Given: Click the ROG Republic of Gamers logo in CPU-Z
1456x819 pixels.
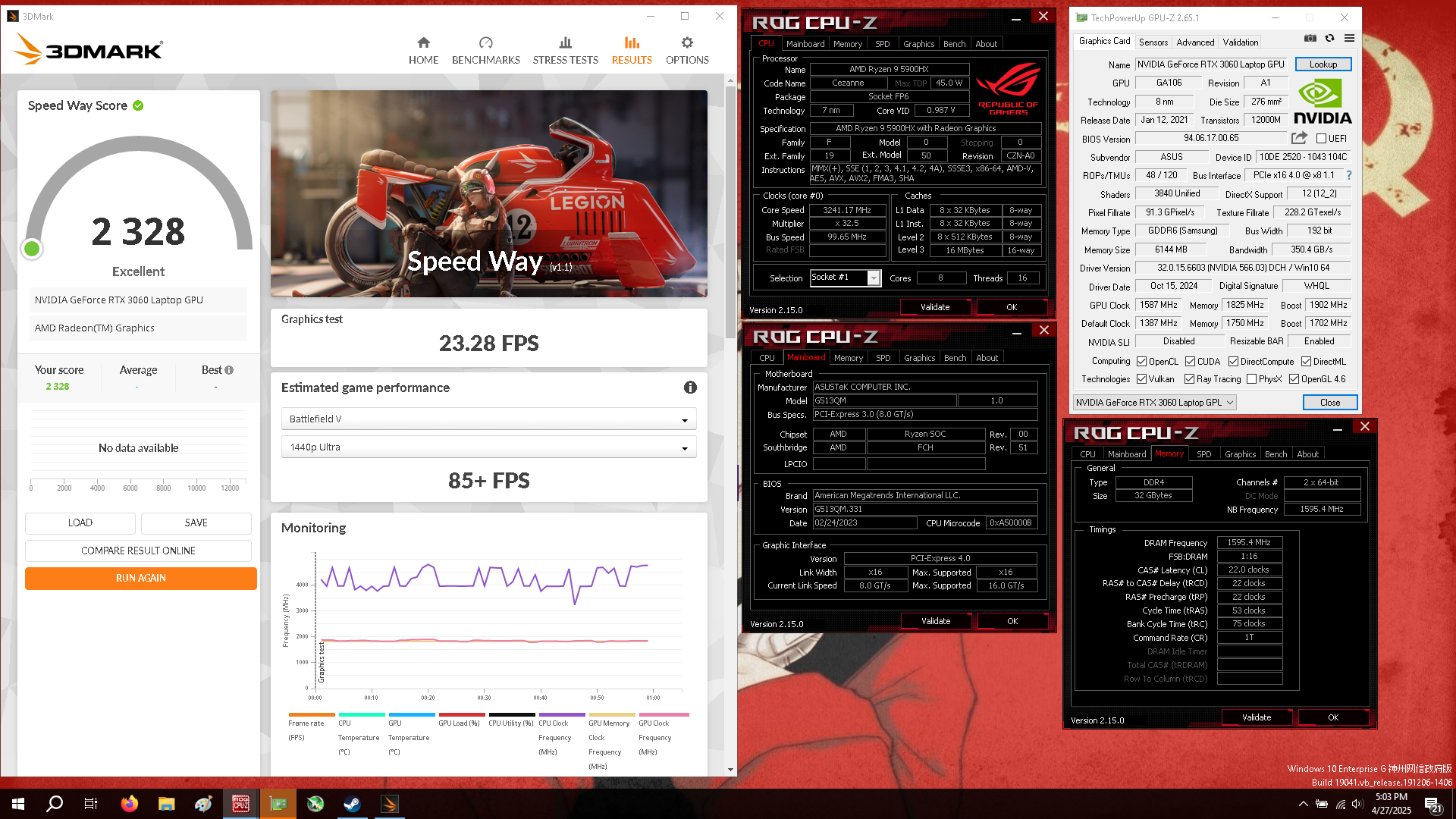Looking at the screenshot, I should 1008,89.
